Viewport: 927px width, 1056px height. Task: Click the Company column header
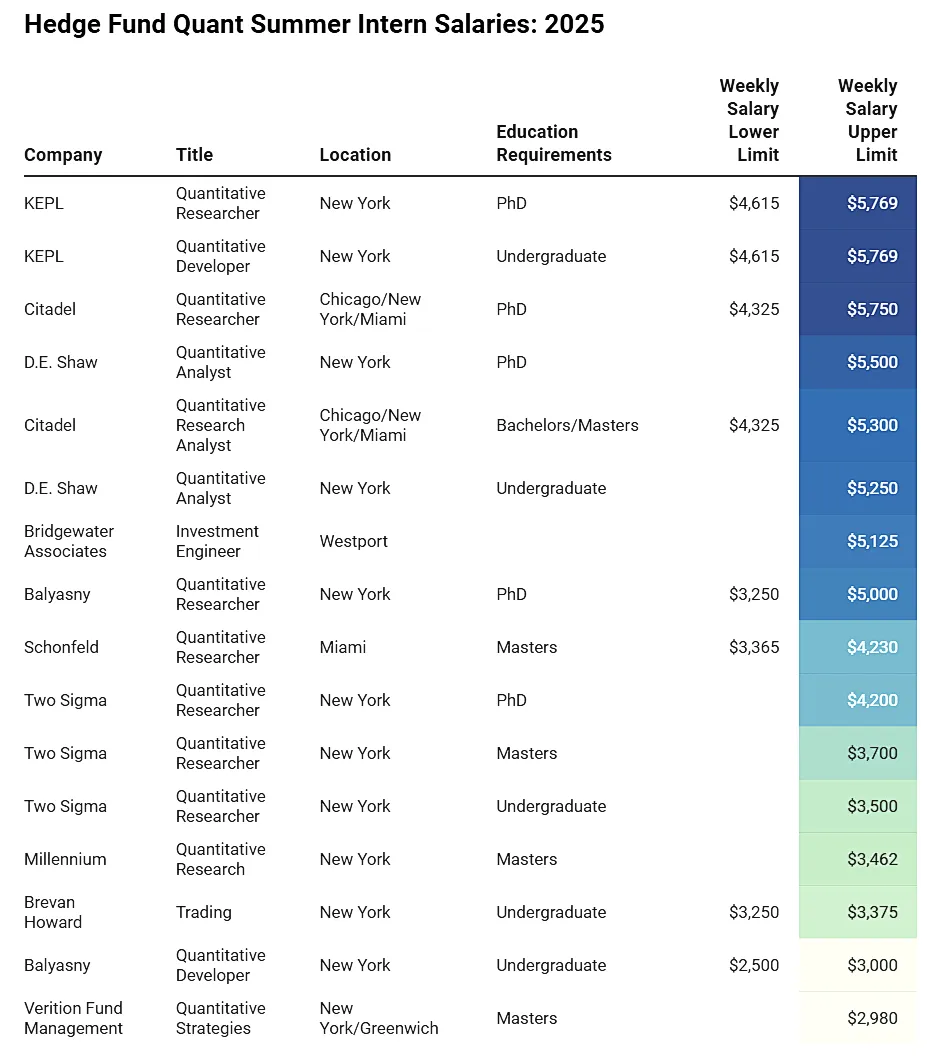coord(63,155)
